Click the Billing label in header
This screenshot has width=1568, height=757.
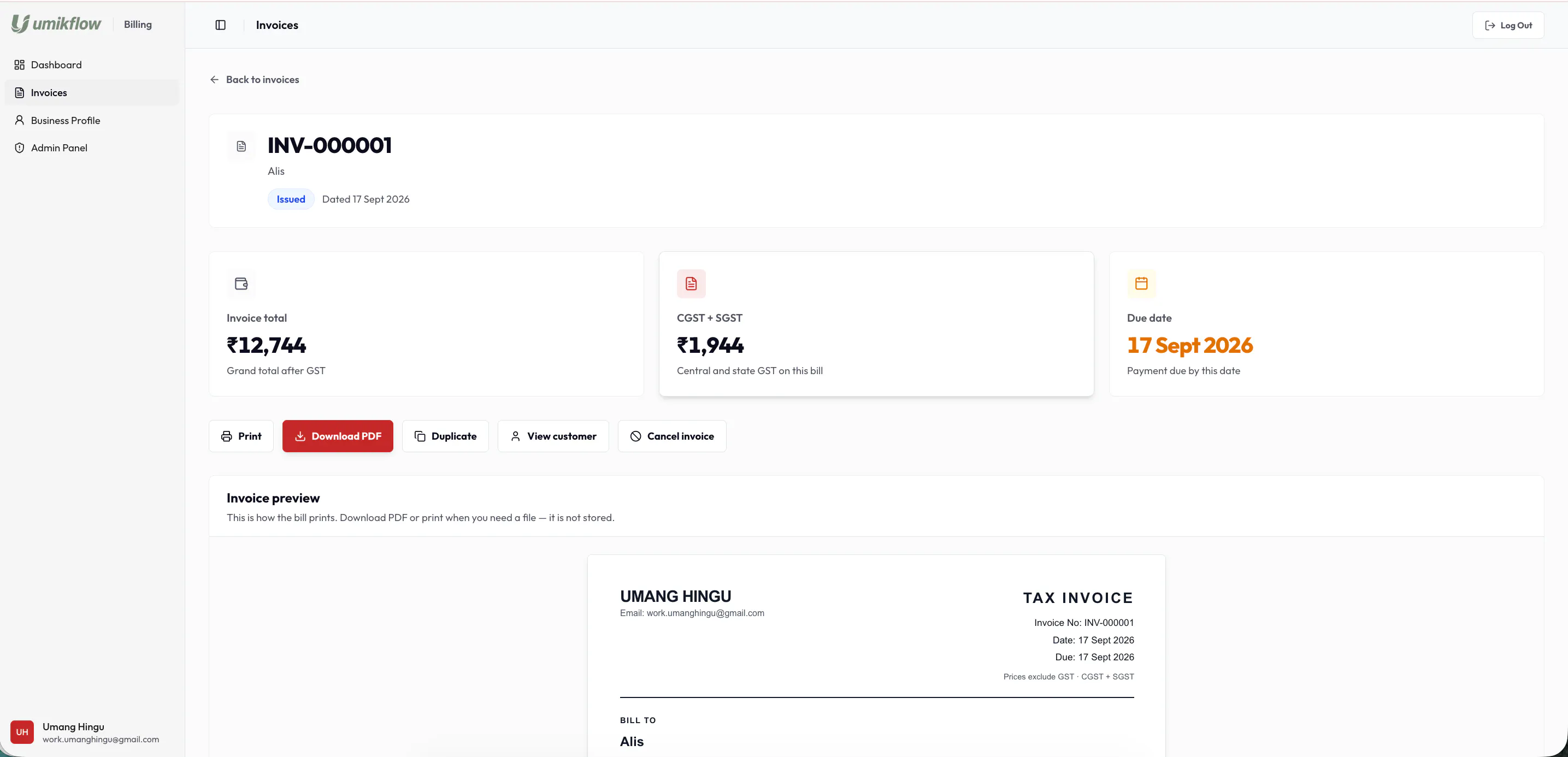click(138, 25)
